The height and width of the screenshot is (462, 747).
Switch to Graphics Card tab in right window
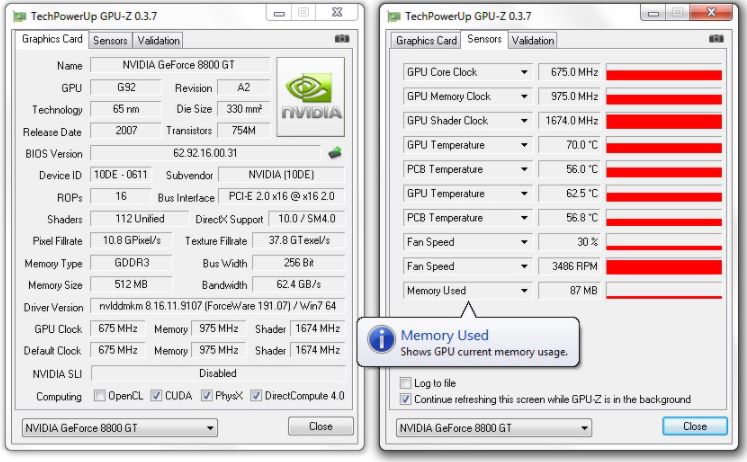click(x=426, y=41)
